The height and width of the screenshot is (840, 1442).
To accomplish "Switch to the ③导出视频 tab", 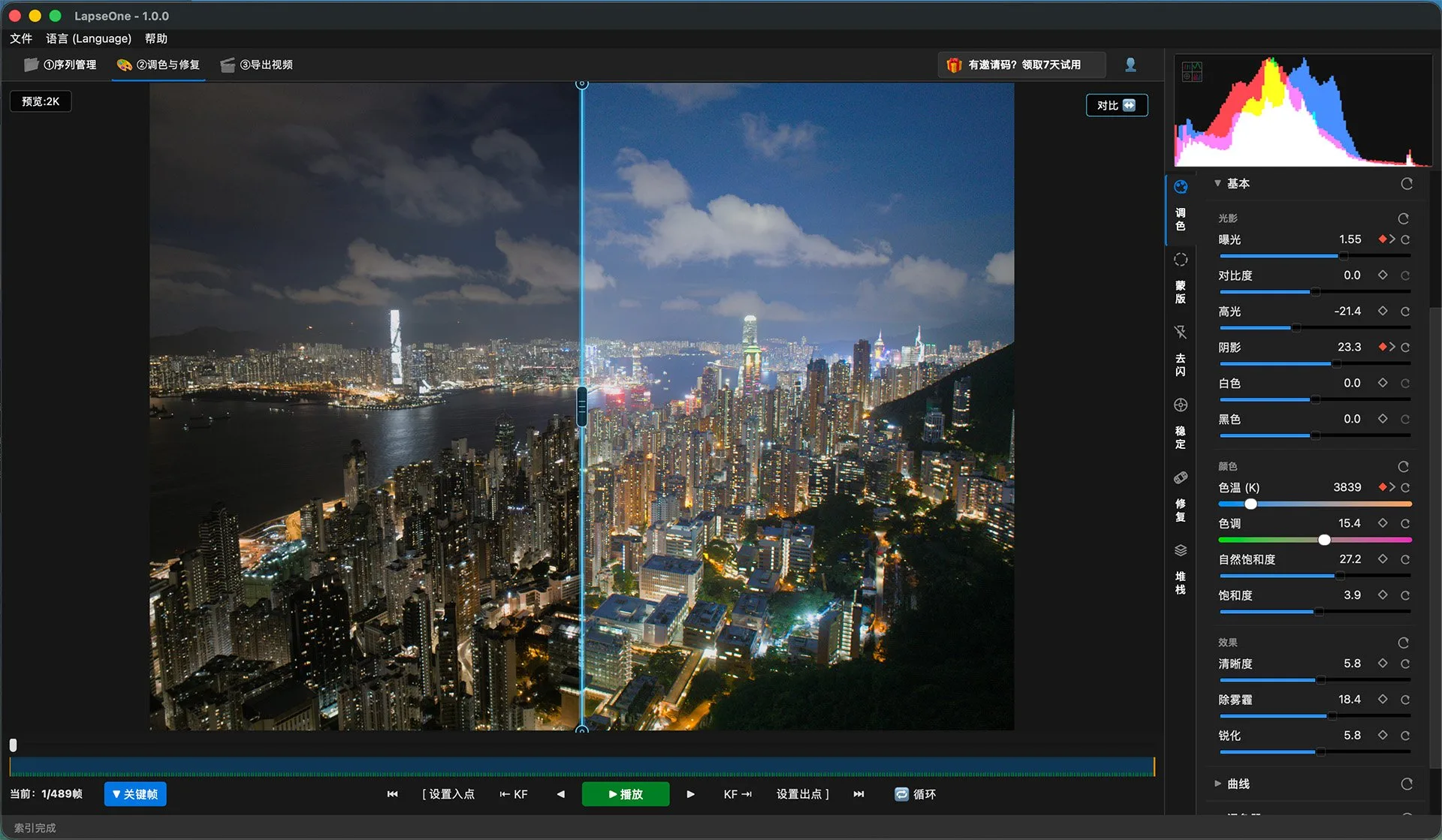I will tap(257, 65).
